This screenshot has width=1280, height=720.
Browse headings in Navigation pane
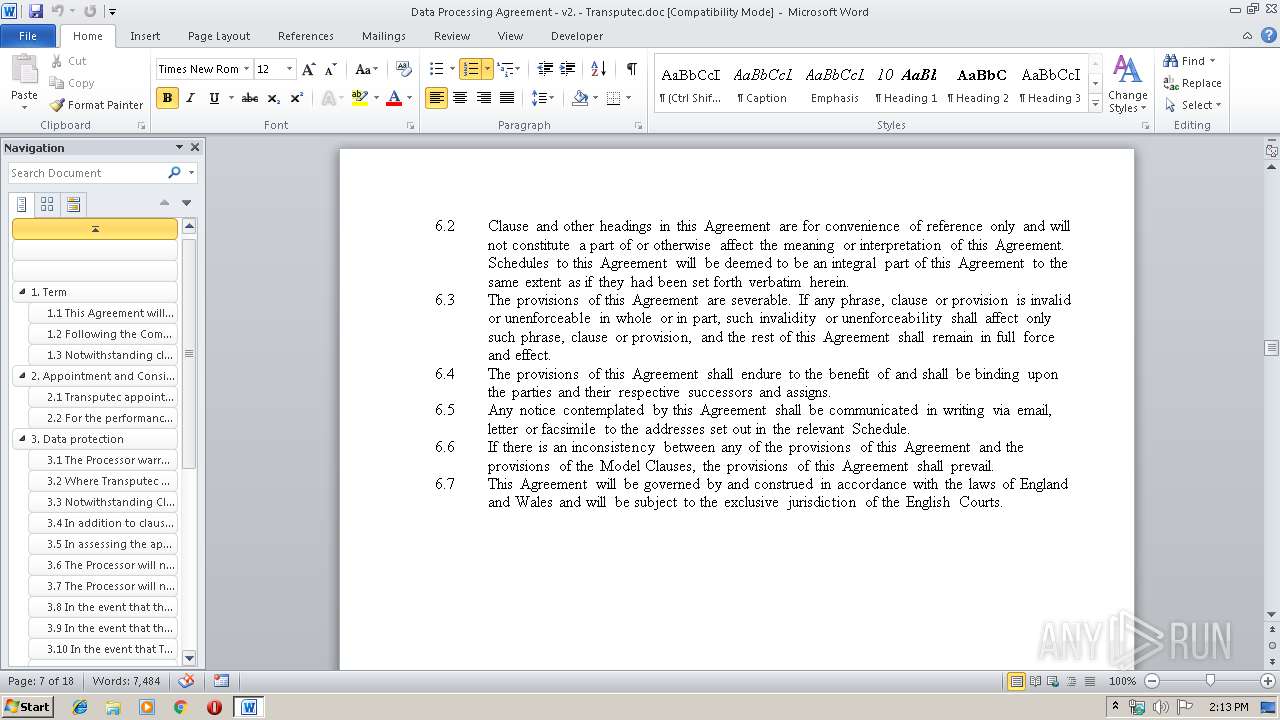coord(22,204)
